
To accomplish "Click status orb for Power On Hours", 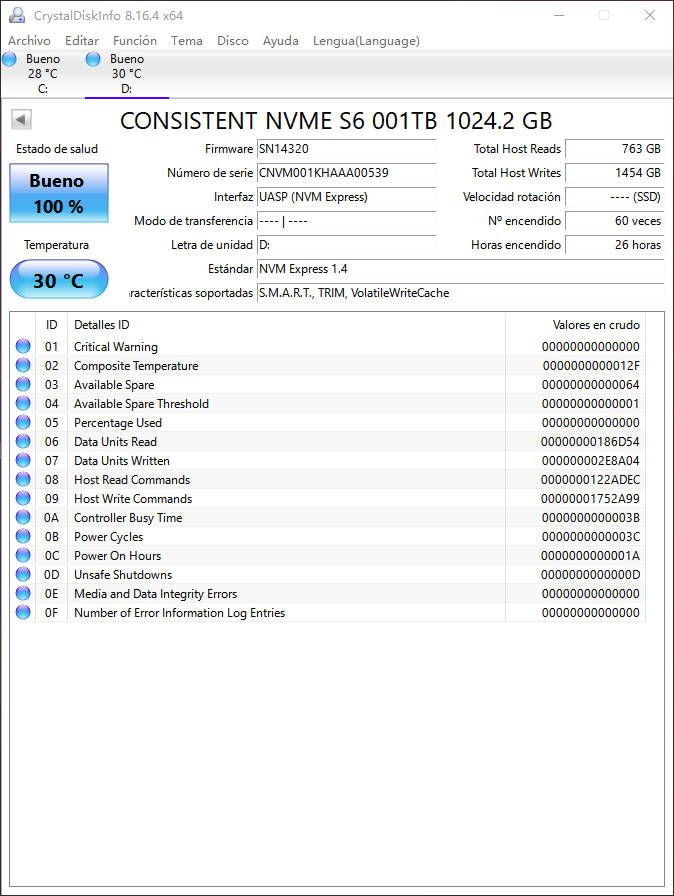I will click(x=23, y=555).
